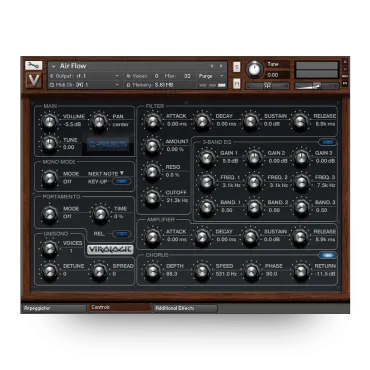Click the Filter Amount knob
370x370 pixels.
coord(152,146)
